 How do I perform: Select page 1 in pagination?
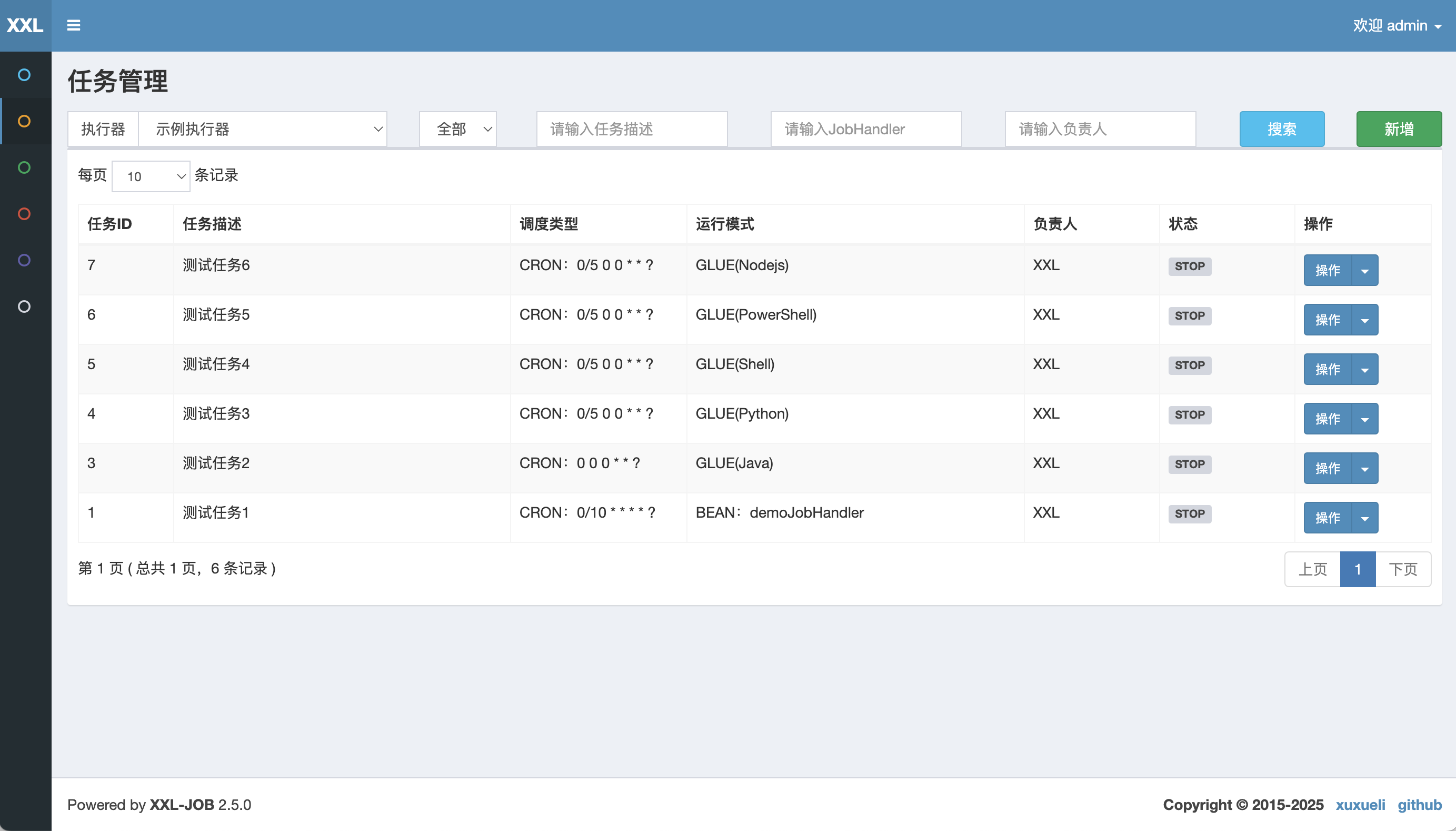tap(1358, 569)
